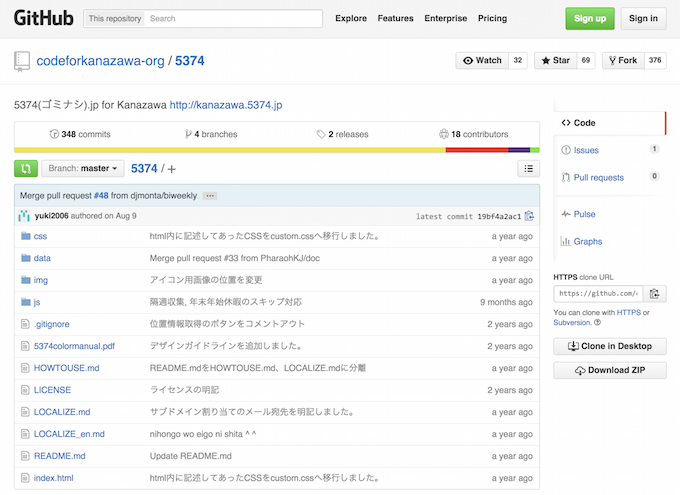Select the Code tab in the sidebar
This screenshot has width=680, height=495.
click(609, 123)
